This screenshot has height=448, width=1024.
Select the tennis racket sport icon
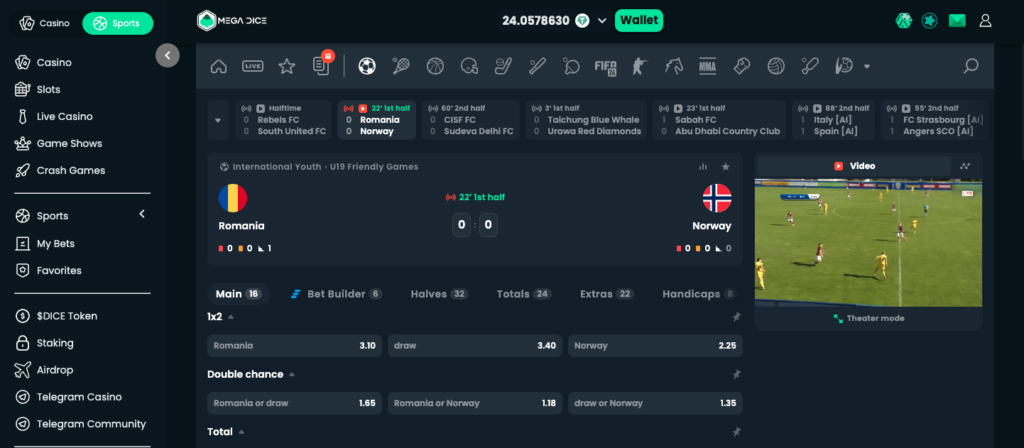[x=400, y=66]
